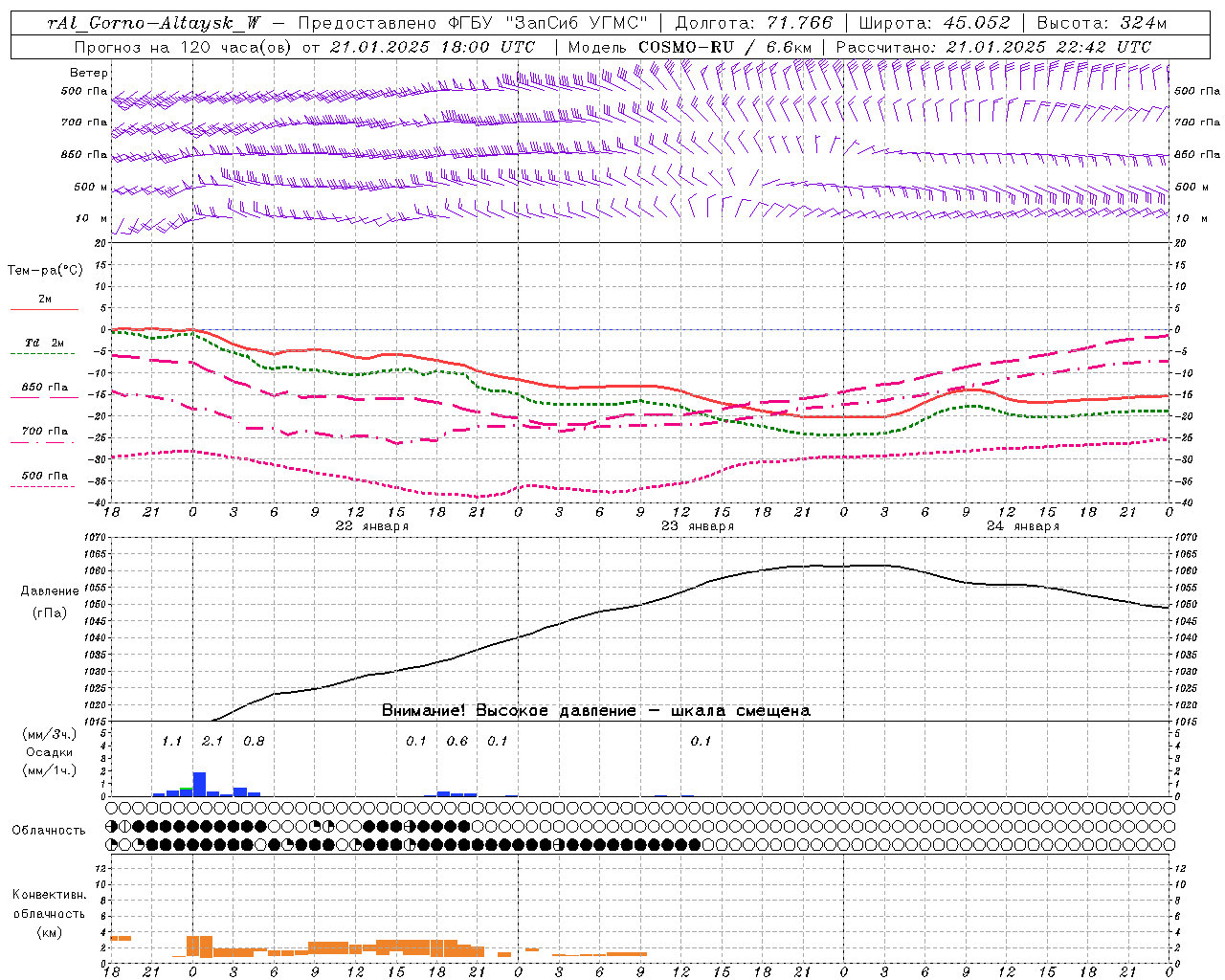1225x980 pixels.
Task: Click the right-side 700 гПа wind label
Action: (1196, 122)
